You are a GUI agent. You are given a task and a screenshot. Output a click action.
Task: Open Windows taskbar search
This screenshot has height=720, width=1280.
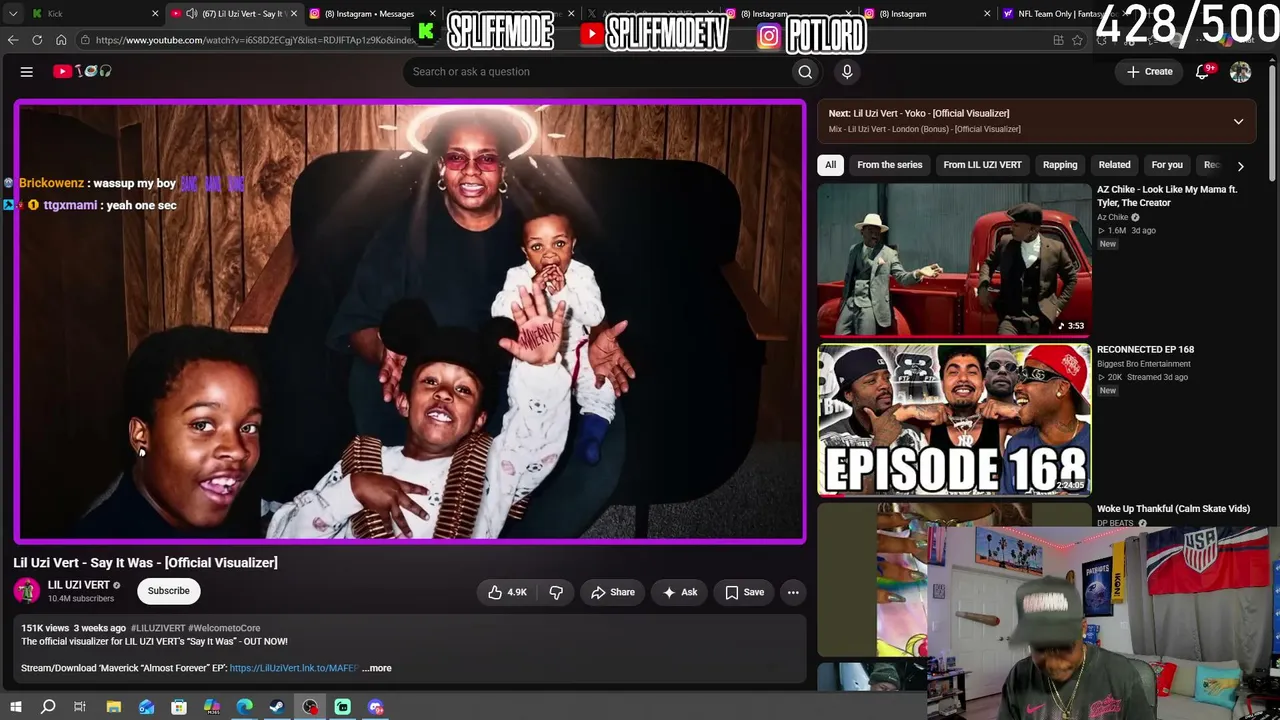tap(48, 707)
